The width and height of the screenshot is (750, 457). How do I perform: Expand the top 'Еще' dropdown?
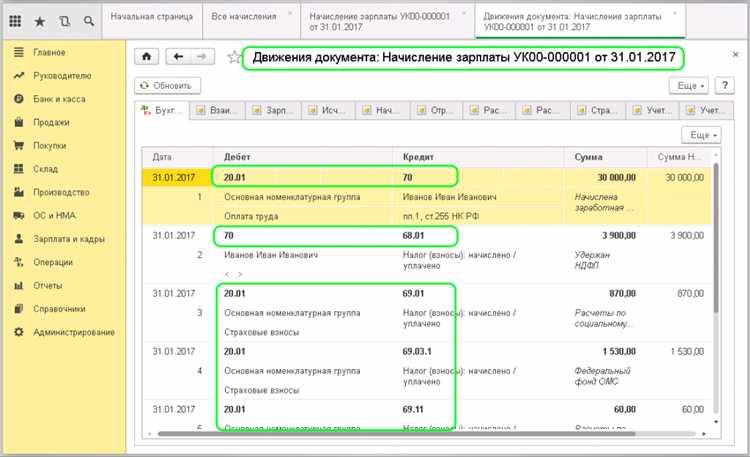pyautogui.click(x=692, y=87)
